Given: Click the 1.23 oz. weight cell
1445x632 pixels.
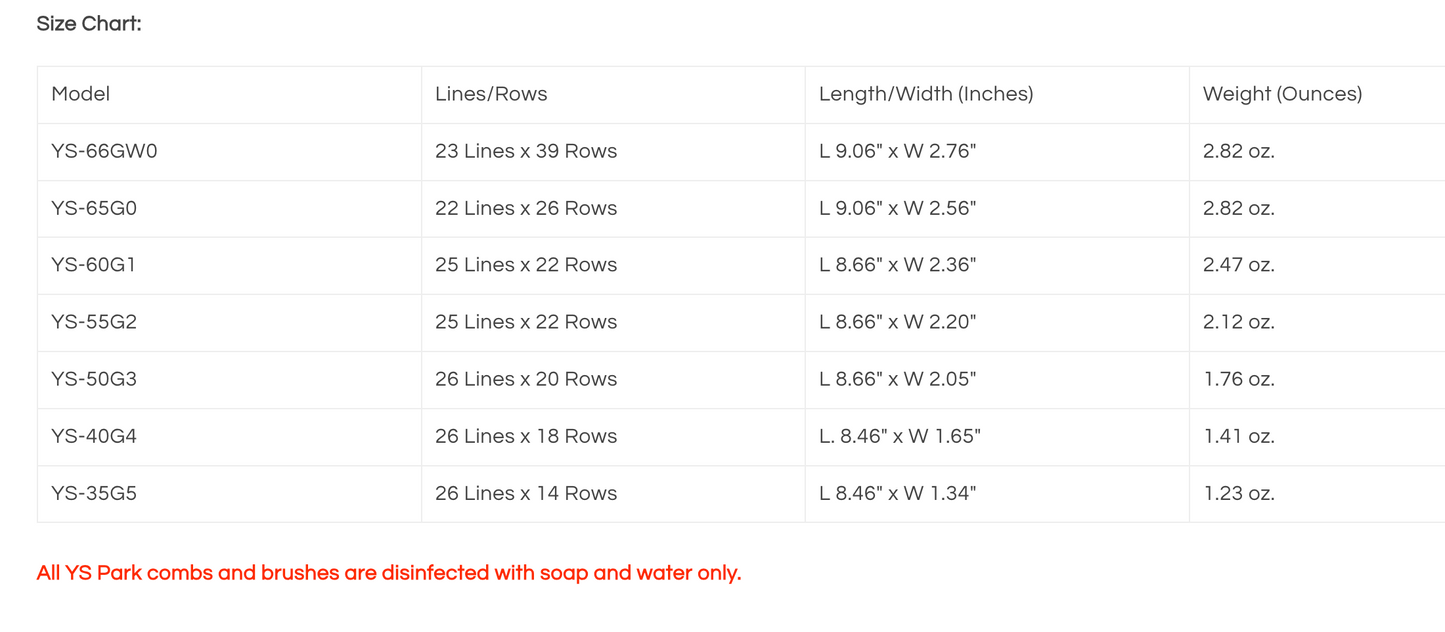Looking at the screenshot, I should click(x=1238, y=493).
